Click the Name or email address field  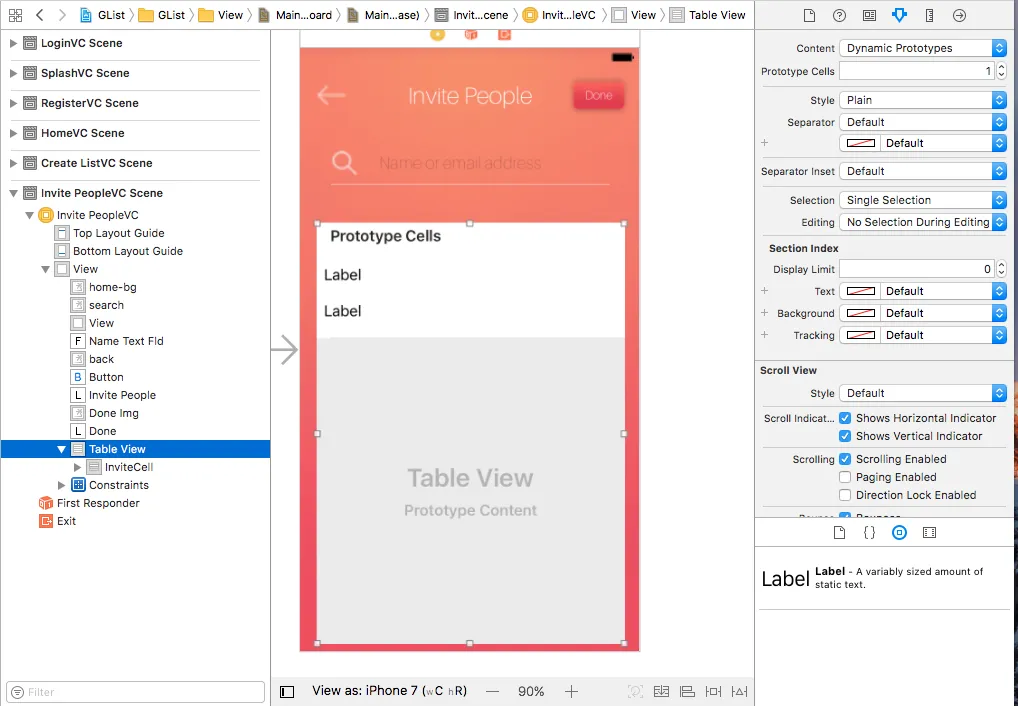pos(460,163)
